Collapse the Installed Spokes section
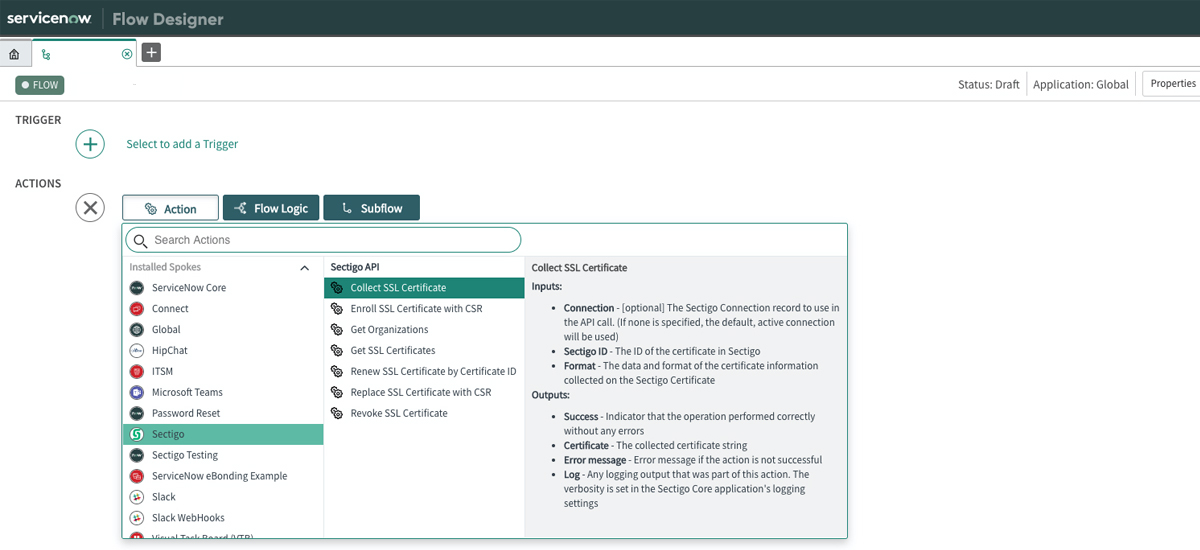This screenshot has height=550, width=1200. [304, 268]
